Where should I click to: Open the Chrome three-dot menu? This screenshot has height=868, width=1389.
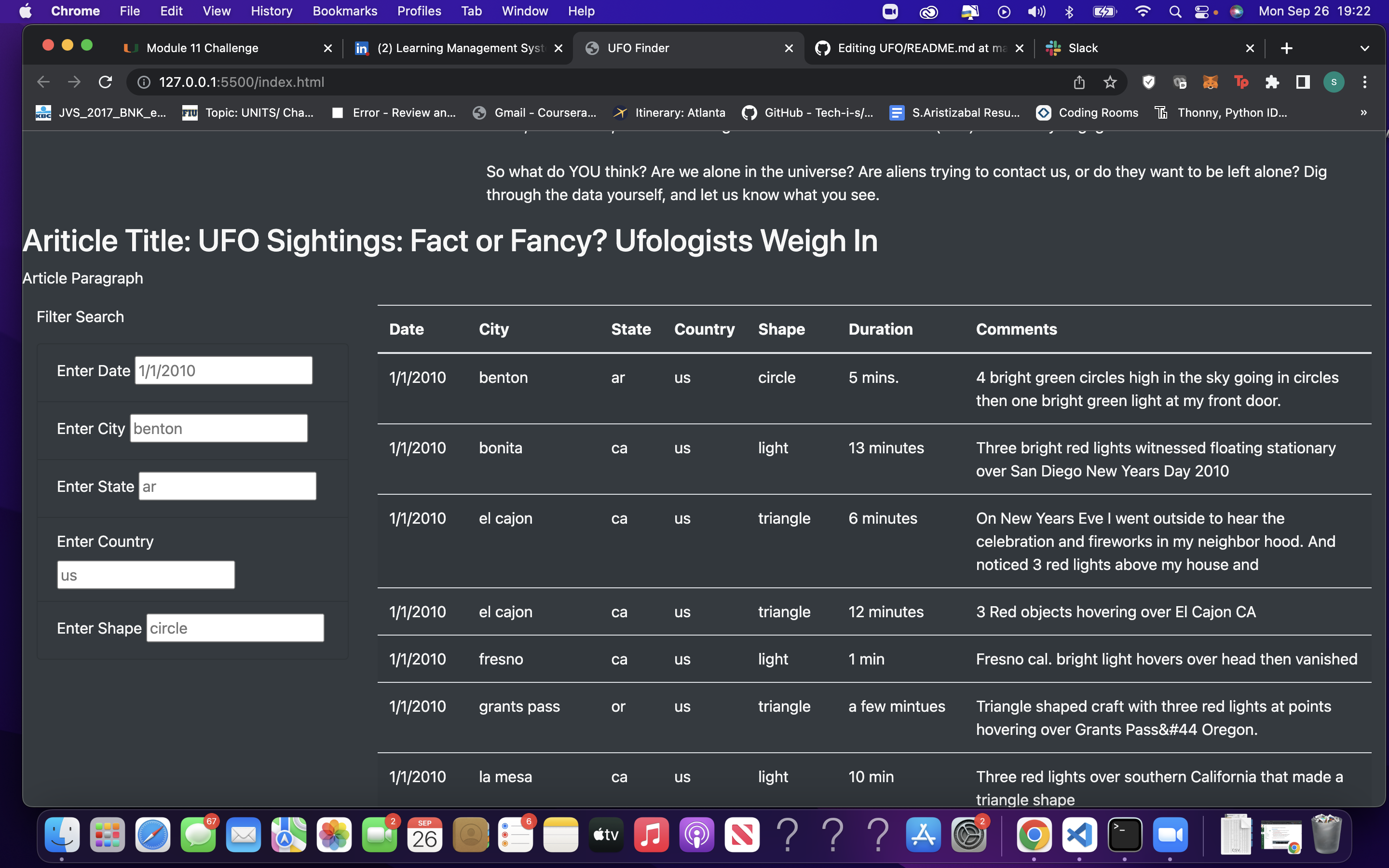click(1365, 82)
